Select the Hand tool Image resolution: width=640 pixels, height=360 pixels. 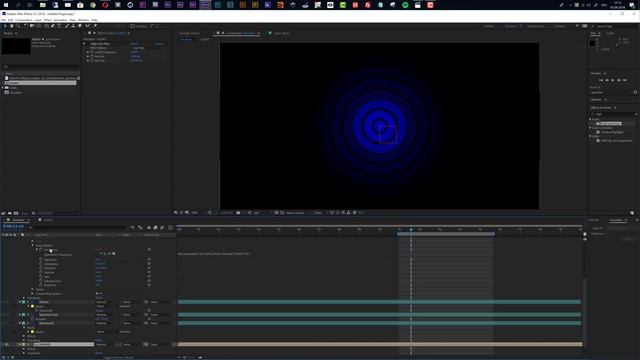(x=11, y=26)
